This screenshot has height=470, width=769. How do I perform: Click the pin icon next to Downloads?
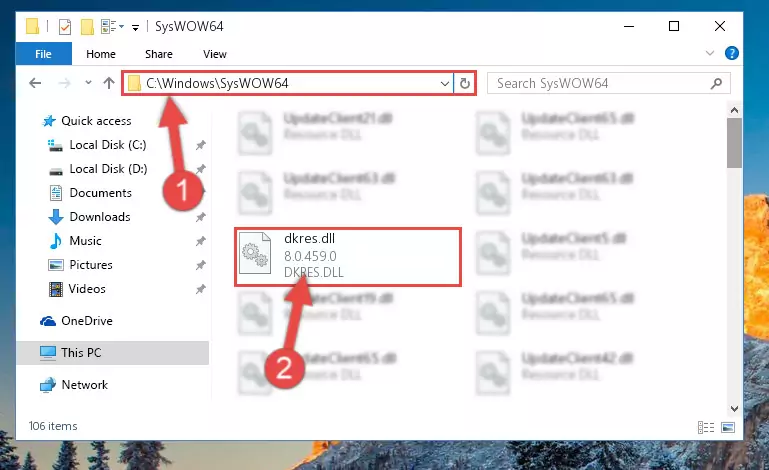pyautogui.click(x=200, y=217)
